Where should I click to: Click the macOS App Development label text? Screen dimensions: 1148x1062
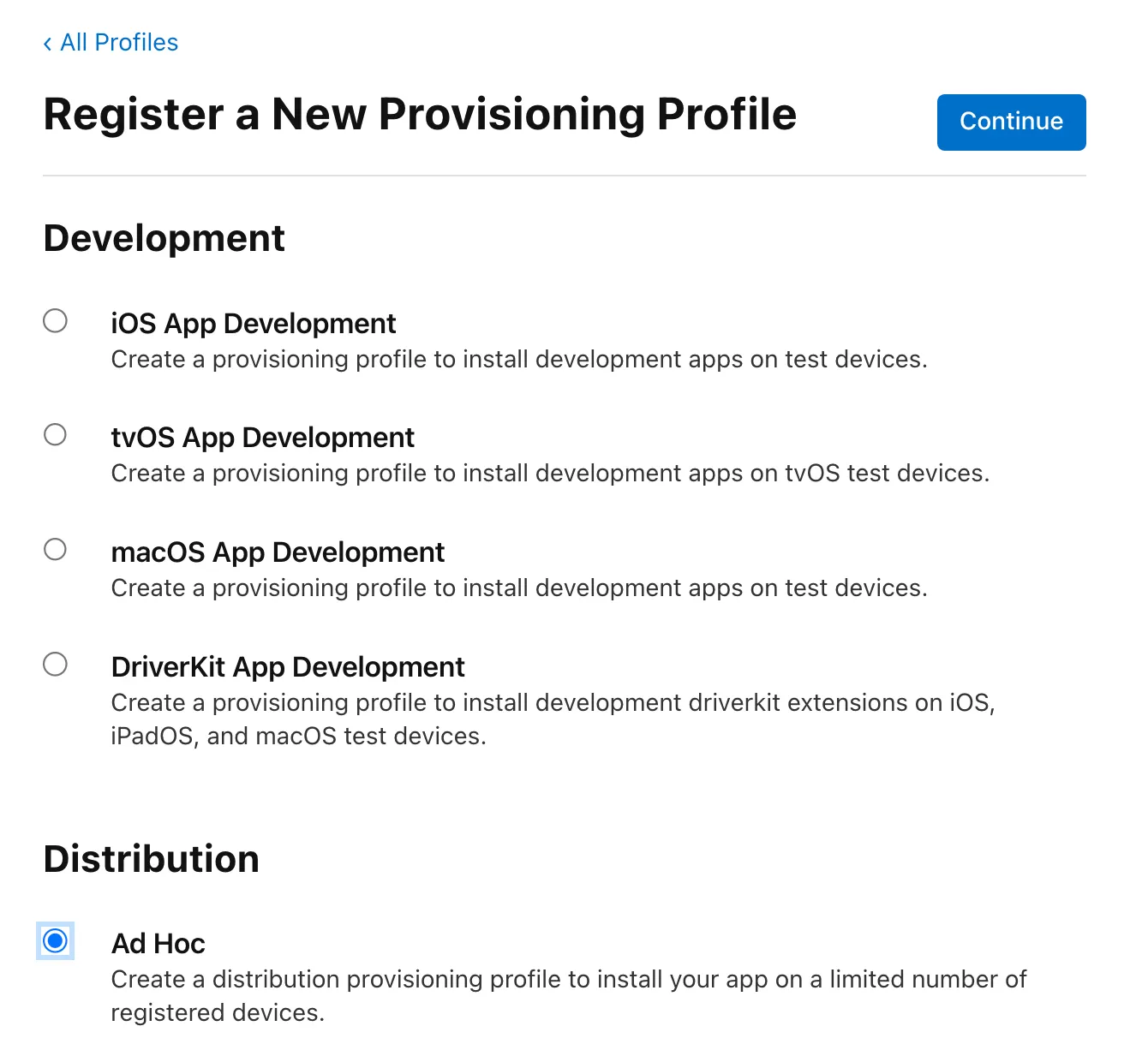278,552
